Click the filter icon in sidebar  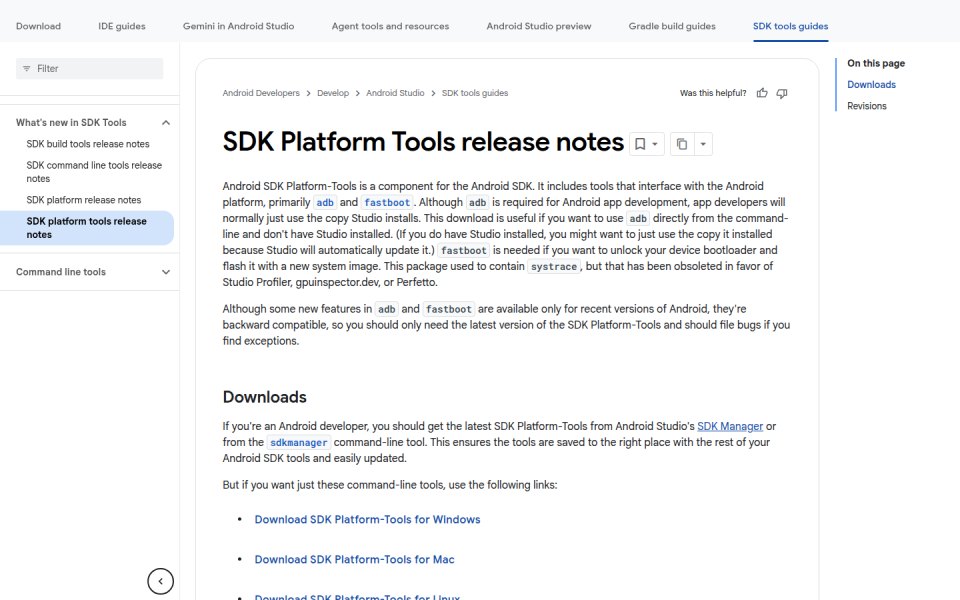[26, 69]
